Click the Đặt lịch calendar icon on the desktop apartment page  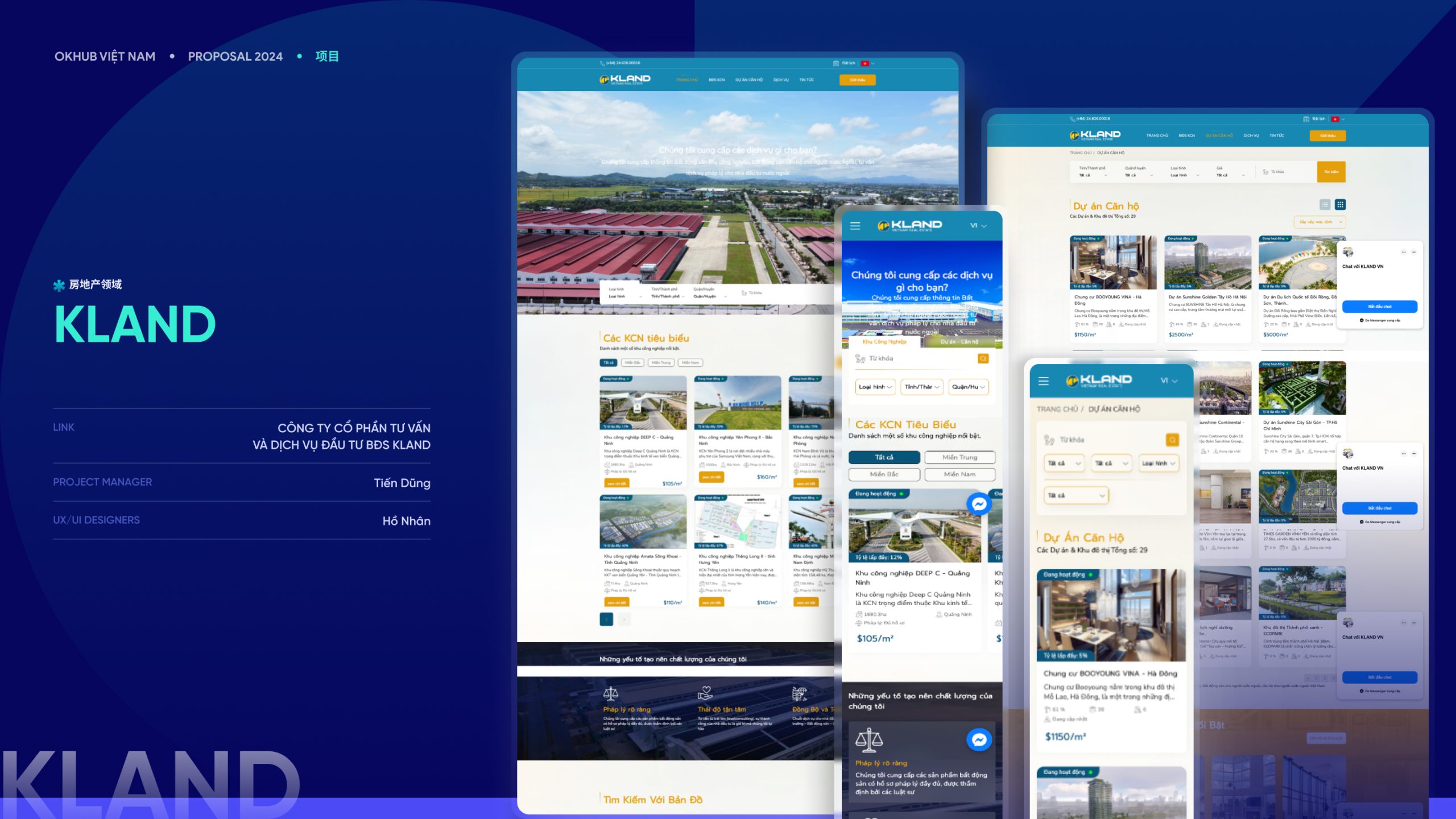click(1306, 119)
